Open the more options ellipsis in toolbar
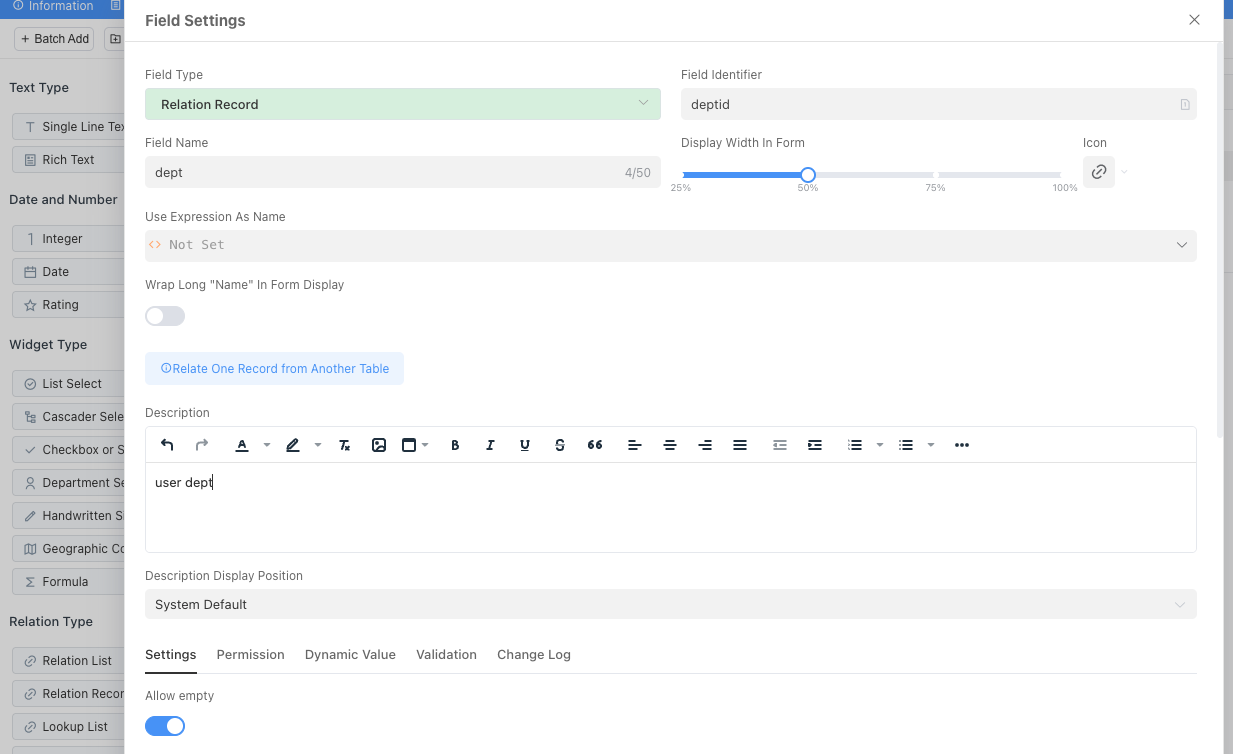 tap(962, 445)
